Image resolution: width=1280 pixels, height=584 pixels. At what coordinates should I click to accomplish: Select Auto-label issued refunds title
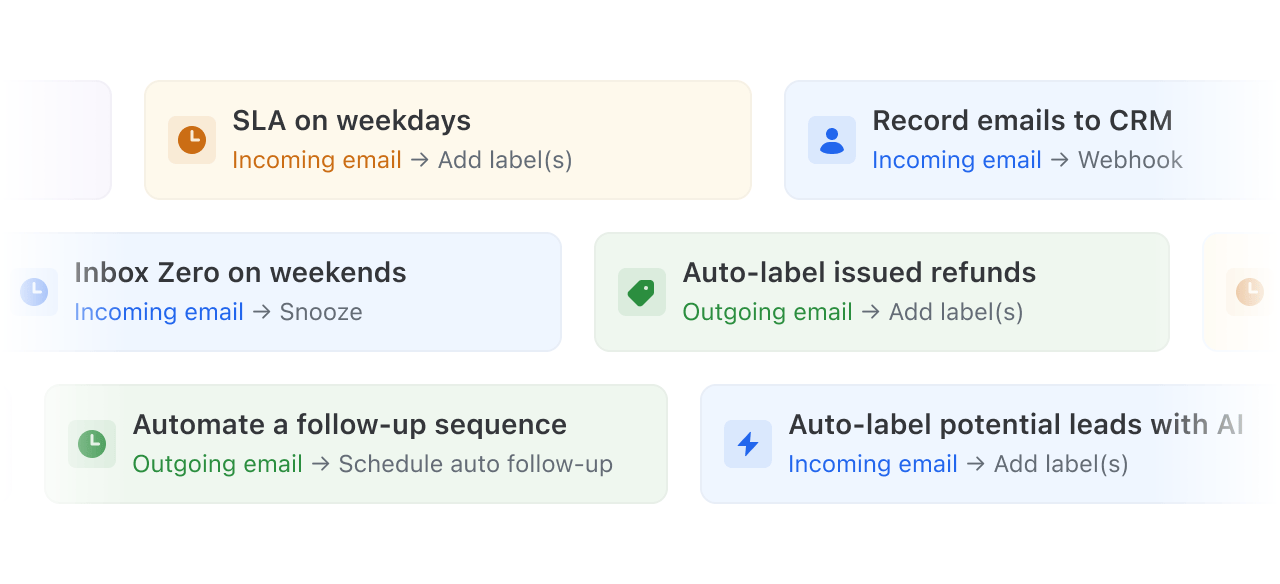[x=859, y=273]
